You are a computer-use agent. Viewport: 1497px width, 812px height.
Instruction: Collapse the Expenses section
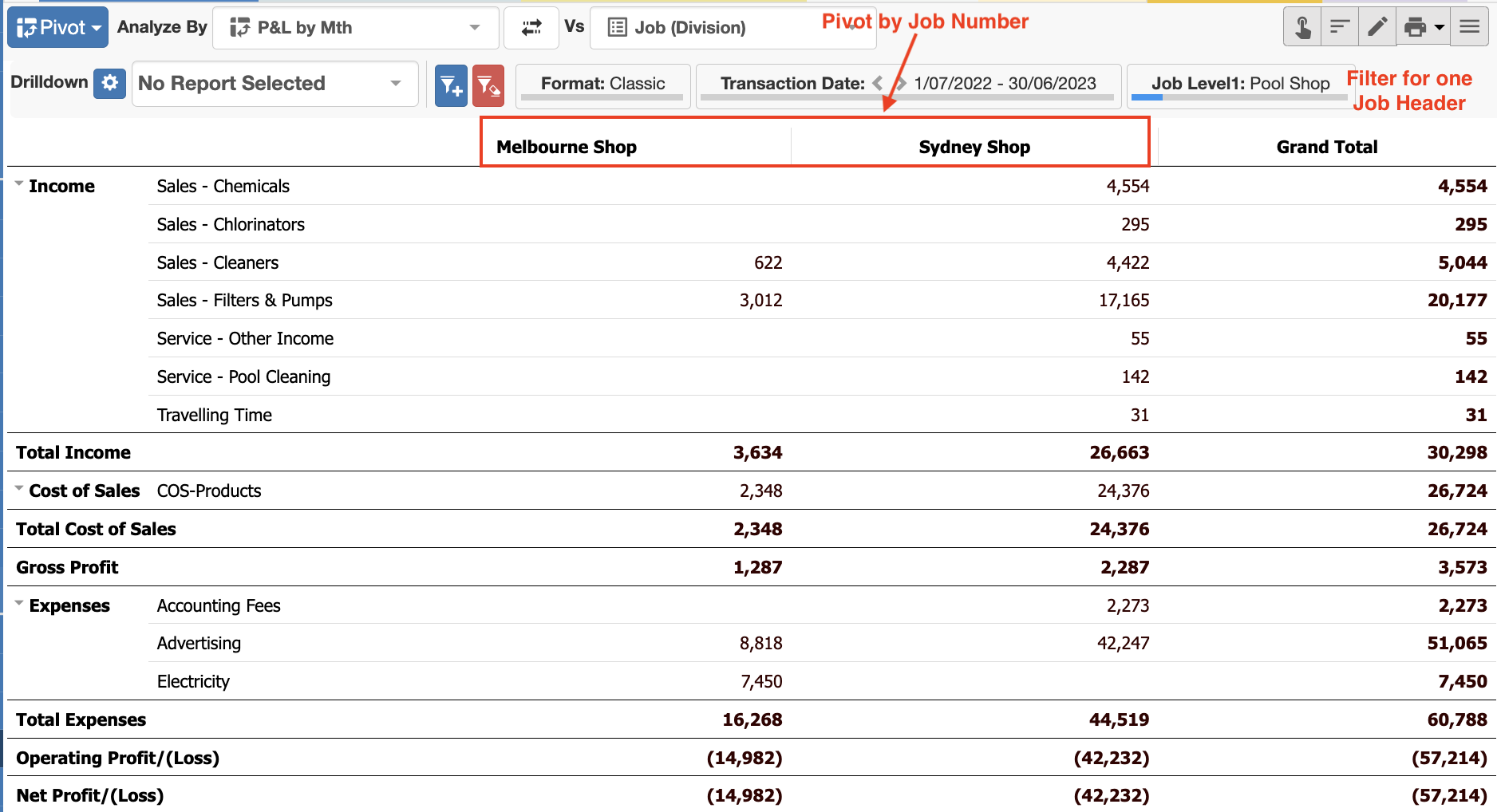[19, 604]
